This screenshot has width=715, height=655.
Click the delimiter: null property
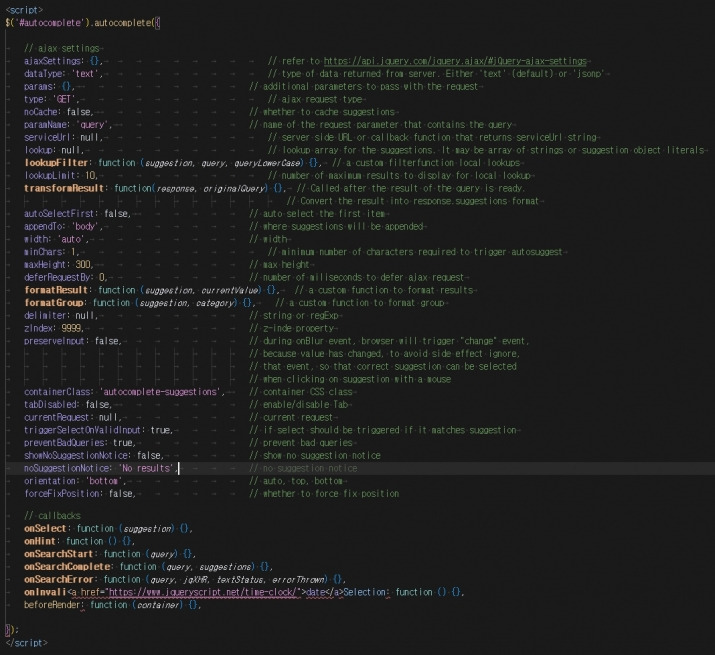pyautogui.click(x=61, y=316)
